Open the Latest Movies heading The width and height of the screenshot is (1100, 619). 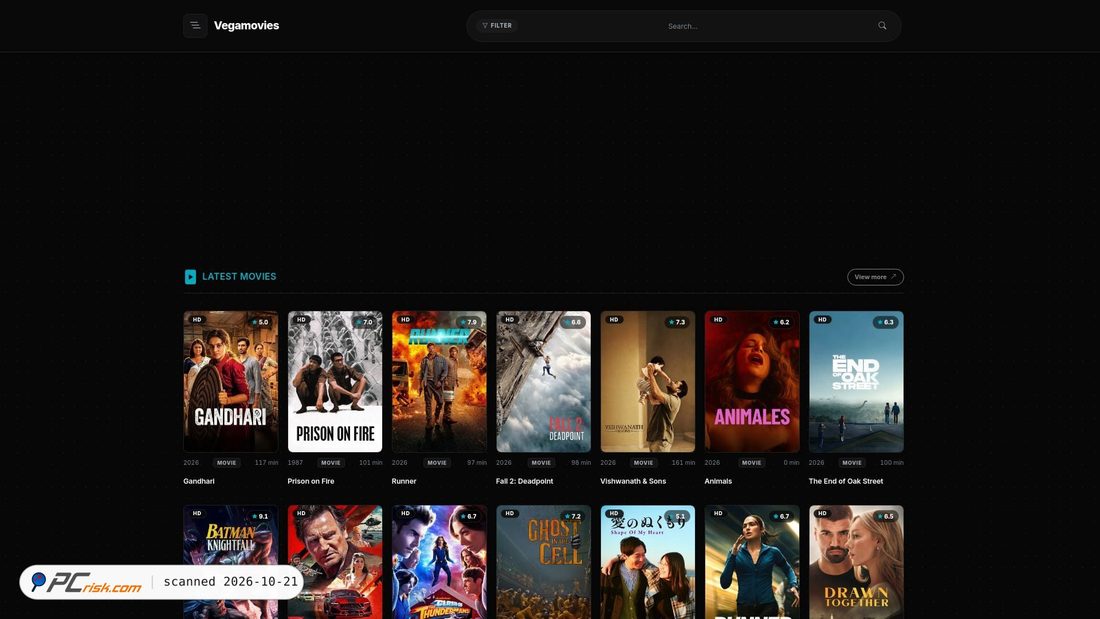pos(239,277)
